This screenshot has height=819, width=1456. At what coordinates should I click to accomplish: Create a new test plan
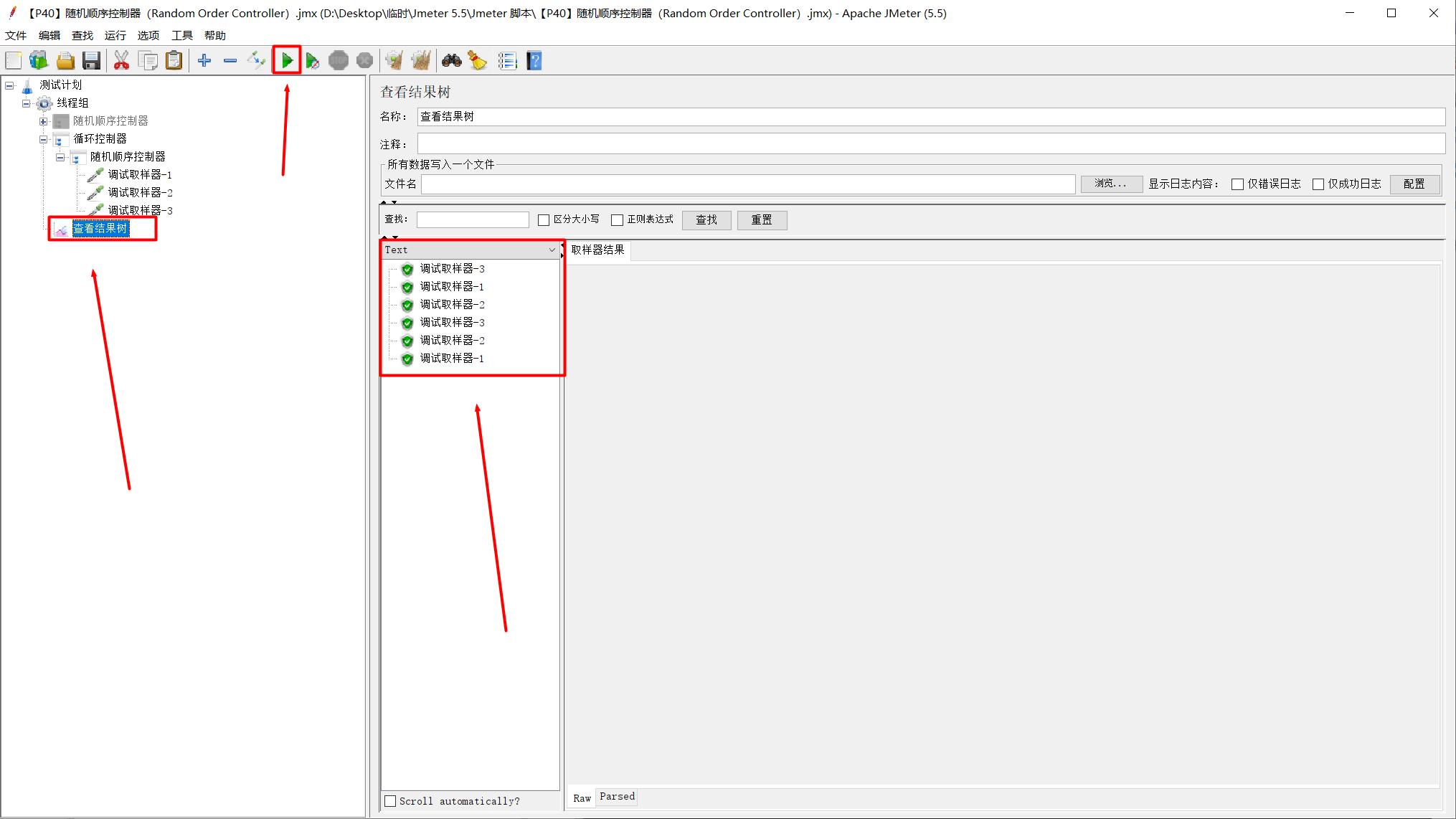tap(14, 61)
